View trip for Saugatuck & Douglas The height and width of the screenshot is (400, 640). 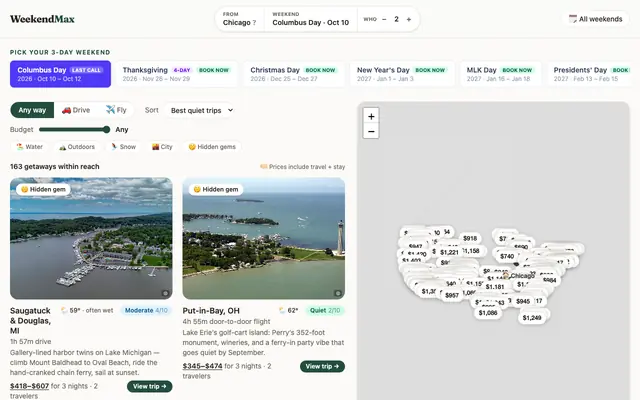[x=150, y=386]
